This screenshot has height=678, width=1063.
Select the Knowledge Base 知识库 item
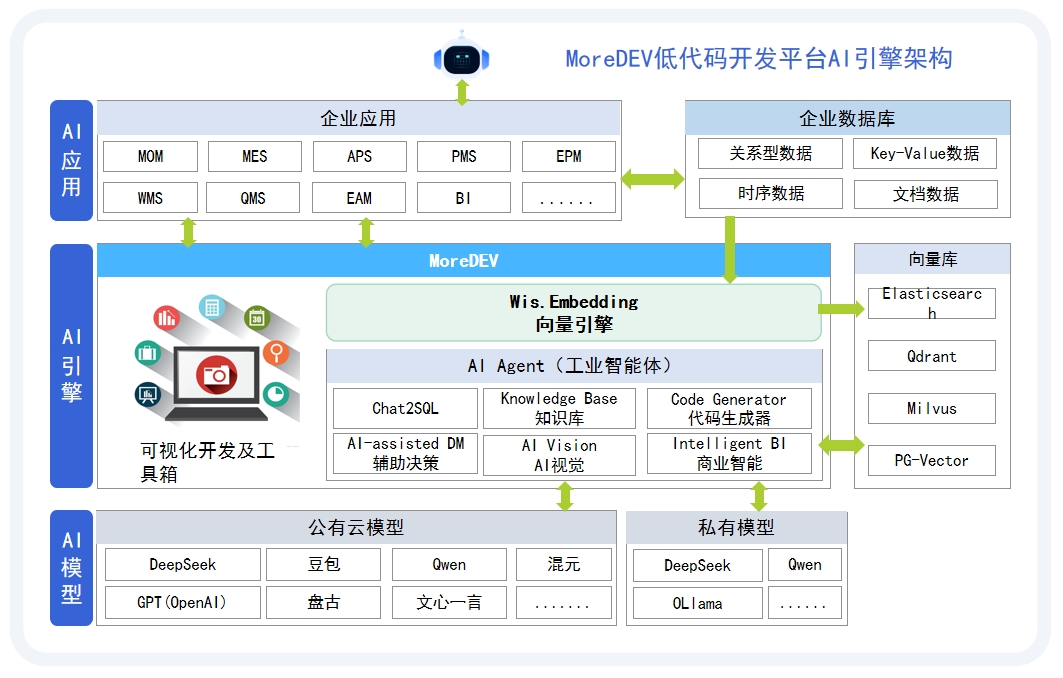tap(559, 408)
